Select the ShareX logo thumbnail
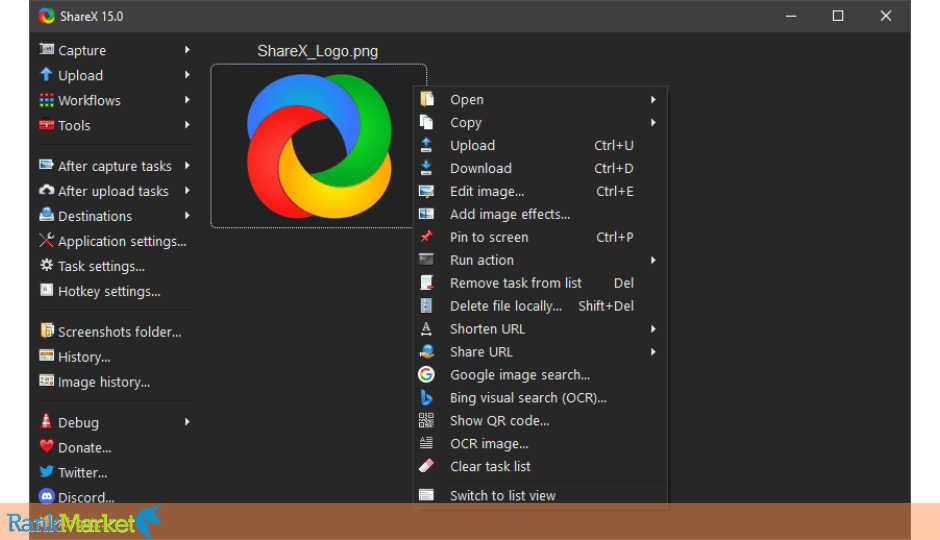Viewport: 940px width, 540px height. click(318, 146)
